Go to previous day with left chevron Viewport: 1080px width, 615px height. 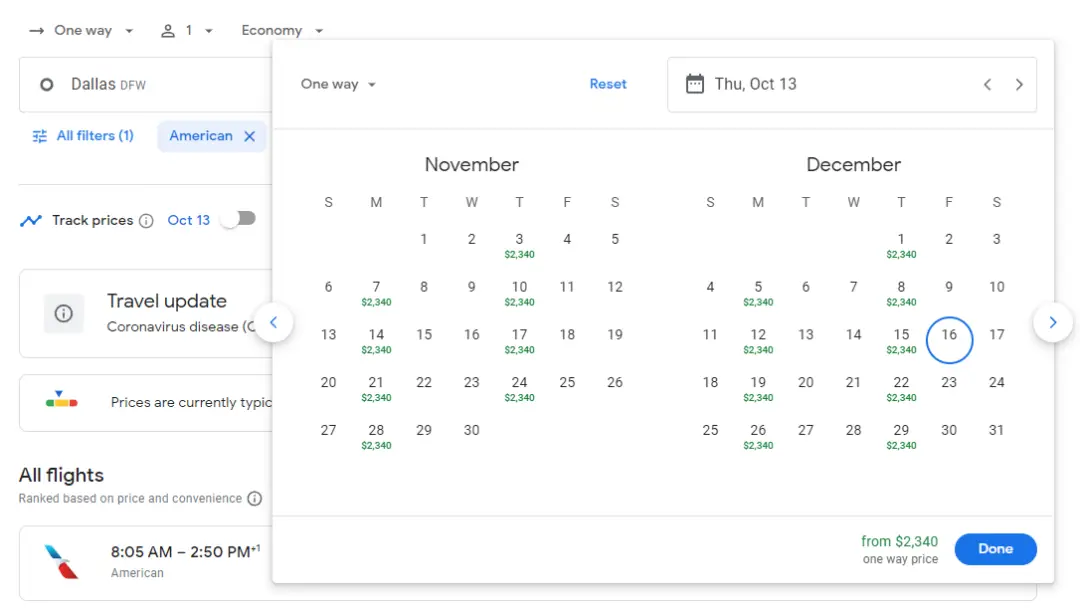coord(987,85)
